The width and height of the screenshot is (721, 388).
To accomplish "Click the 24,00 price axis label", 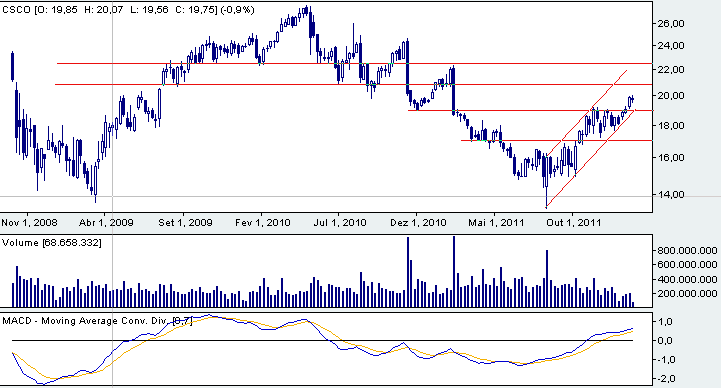I will pos(671,46).
